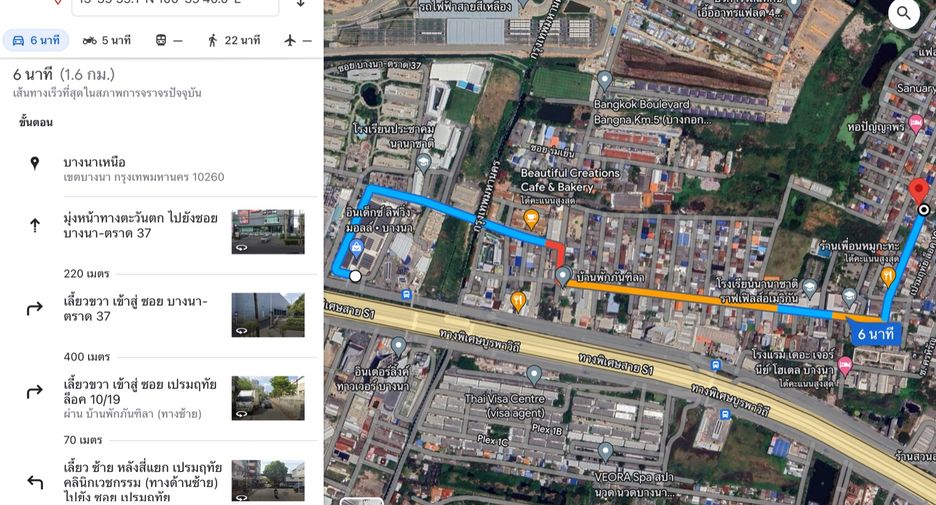Select the motorcycle mode 5 นาที tab

[106, 41]
